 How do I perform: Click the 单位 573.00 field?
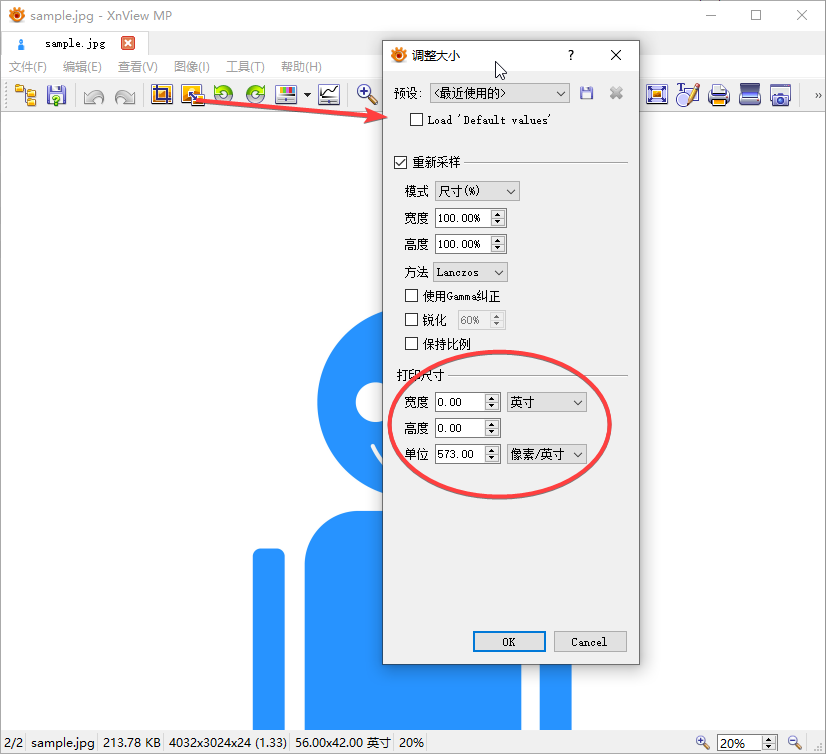coord(460,454)
